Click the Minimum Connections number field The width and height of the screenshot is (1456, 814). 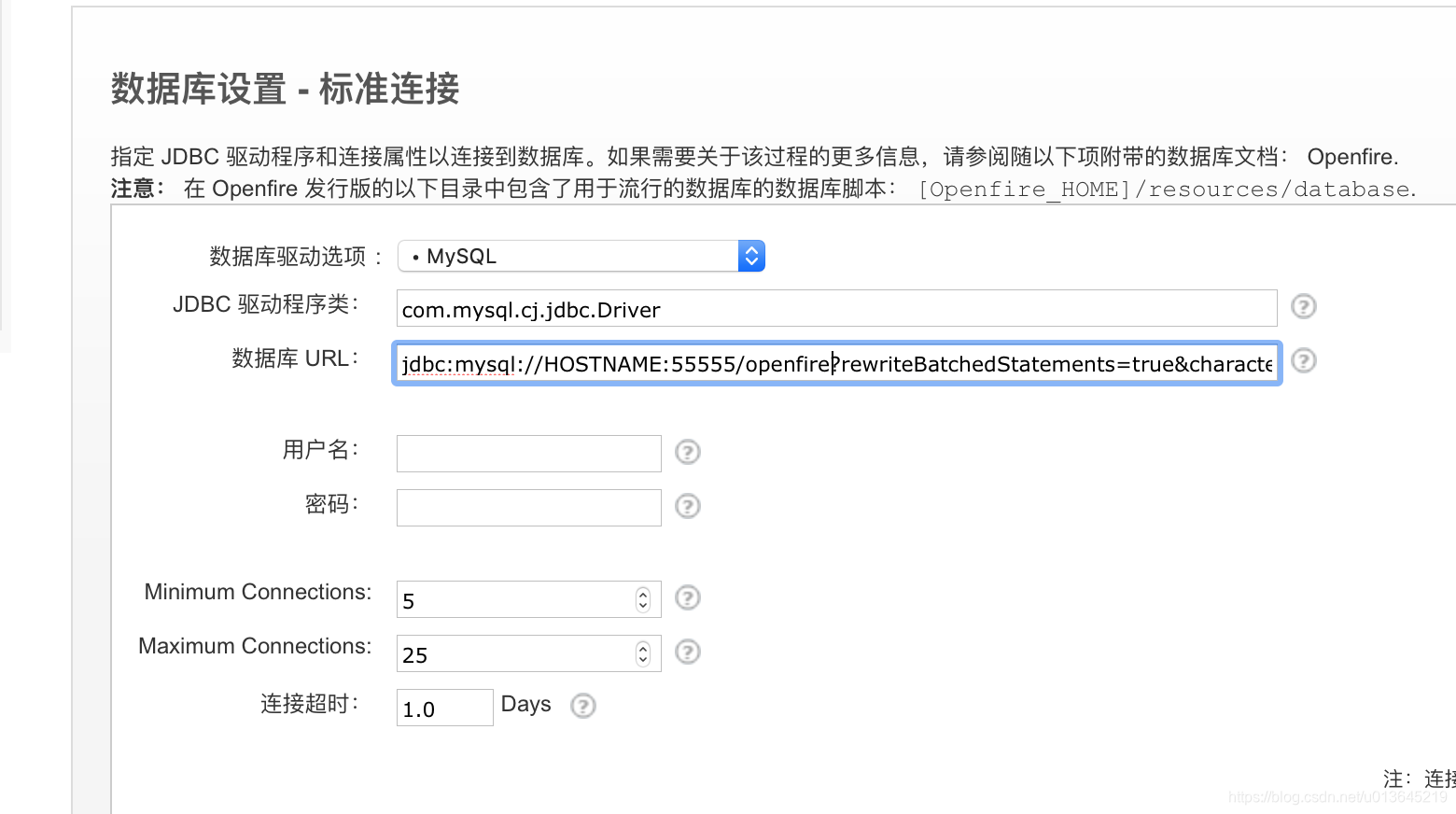click(x=528, y=599)
